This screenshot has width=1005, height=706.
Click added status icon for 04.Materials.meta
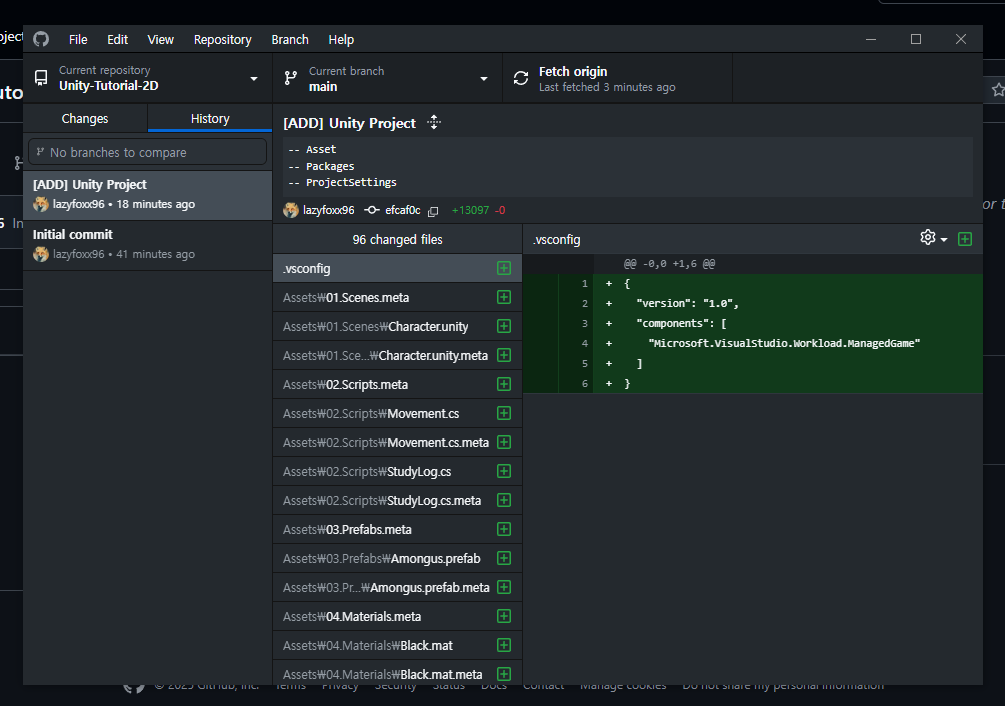[504, 616]
